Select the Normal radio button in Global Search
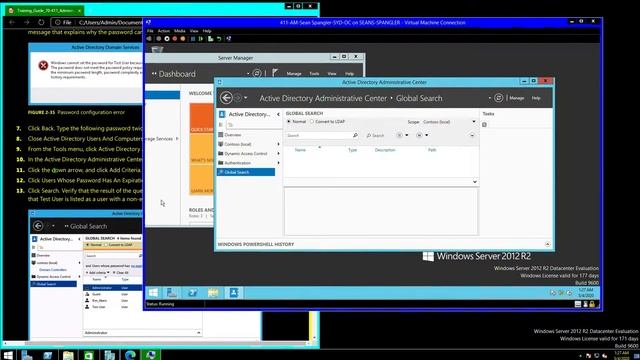This screenshot has height=360, width=640. (289, 122)
